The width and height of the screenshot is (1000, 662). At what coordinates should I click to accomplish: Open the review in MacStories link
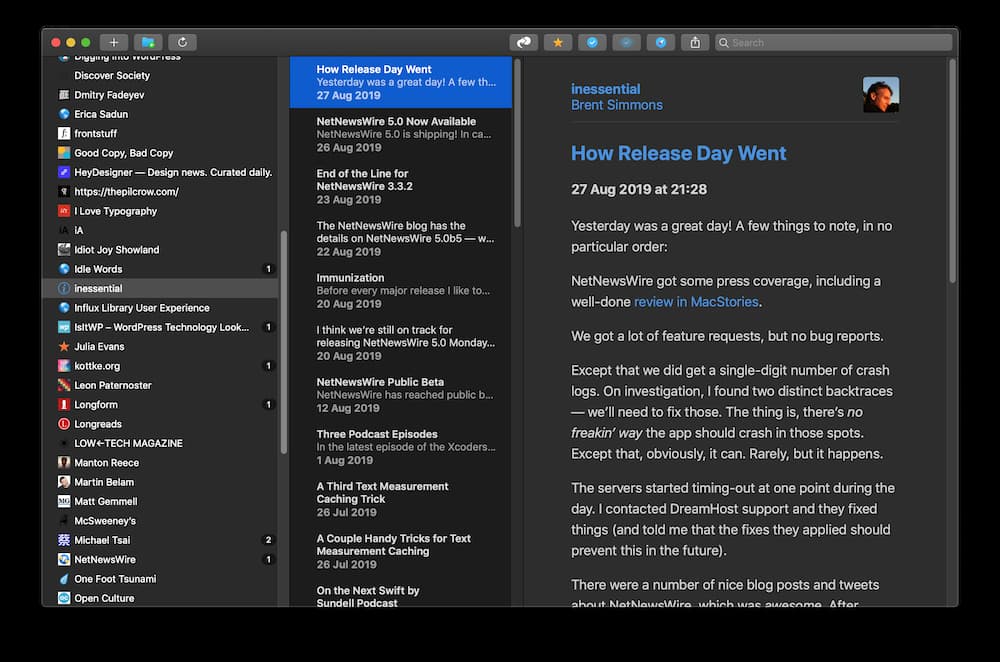click(x=696, y=302)
